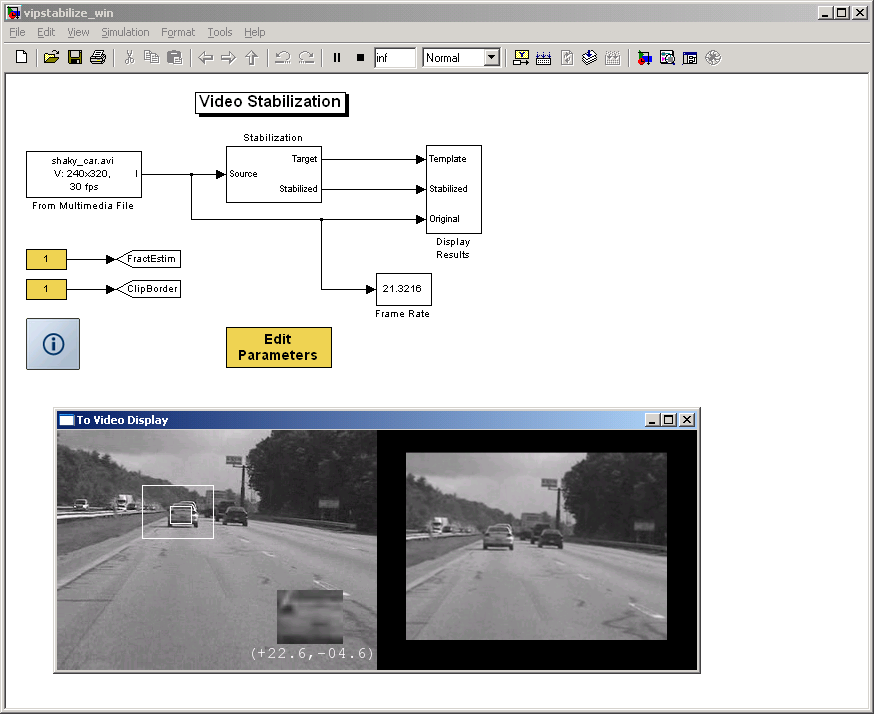Viewport: 874px width, 714px height.
Task: Open the View menu
Action: click(x=78, y=32)
